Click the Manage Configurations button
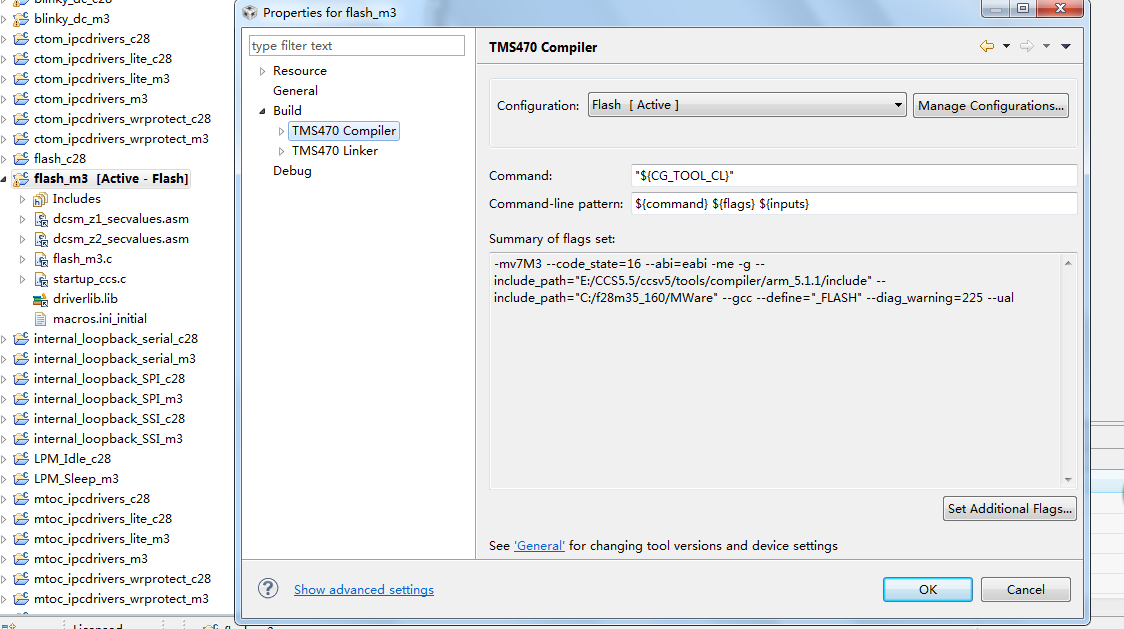The height and width of the screenshot is (629, 1124). point(990,105)
